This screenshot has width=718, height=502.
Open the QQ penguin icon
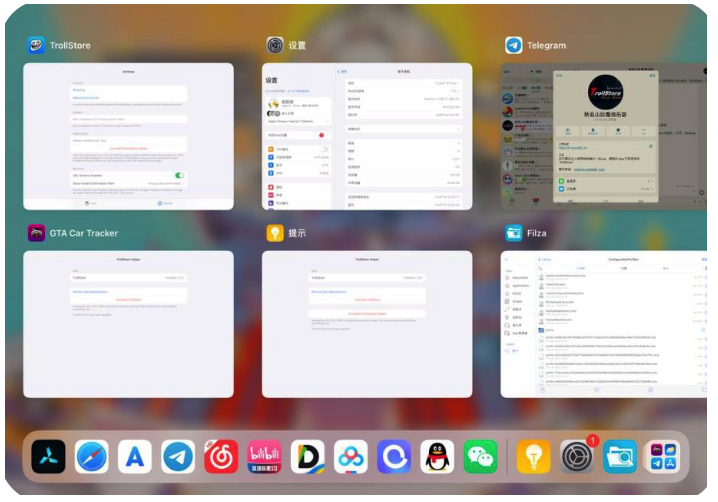(x=437, y=457)
